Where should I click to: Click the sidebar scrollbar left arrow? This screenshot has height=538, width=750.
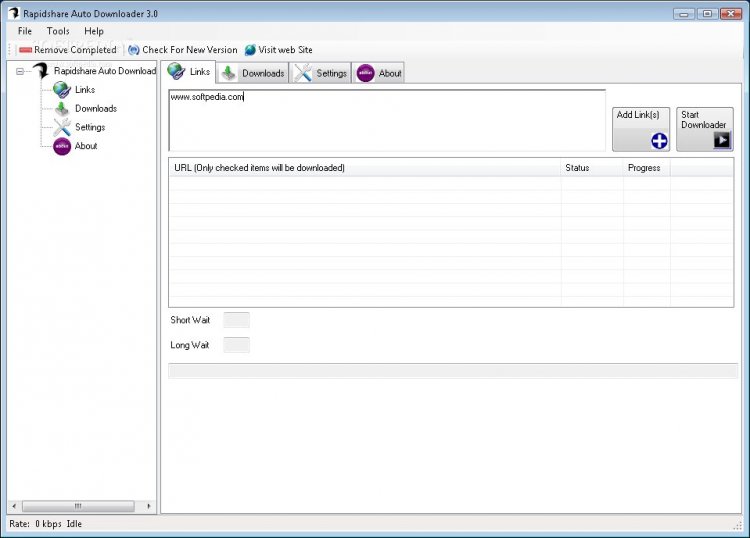coord(14,506)
